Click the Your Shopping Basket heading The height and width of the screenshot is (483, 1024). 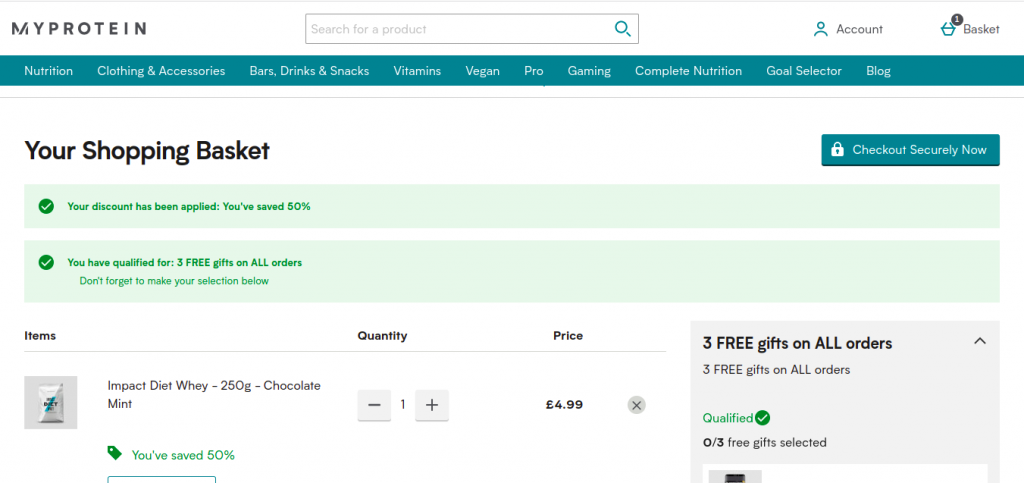(x=147, y=151)
